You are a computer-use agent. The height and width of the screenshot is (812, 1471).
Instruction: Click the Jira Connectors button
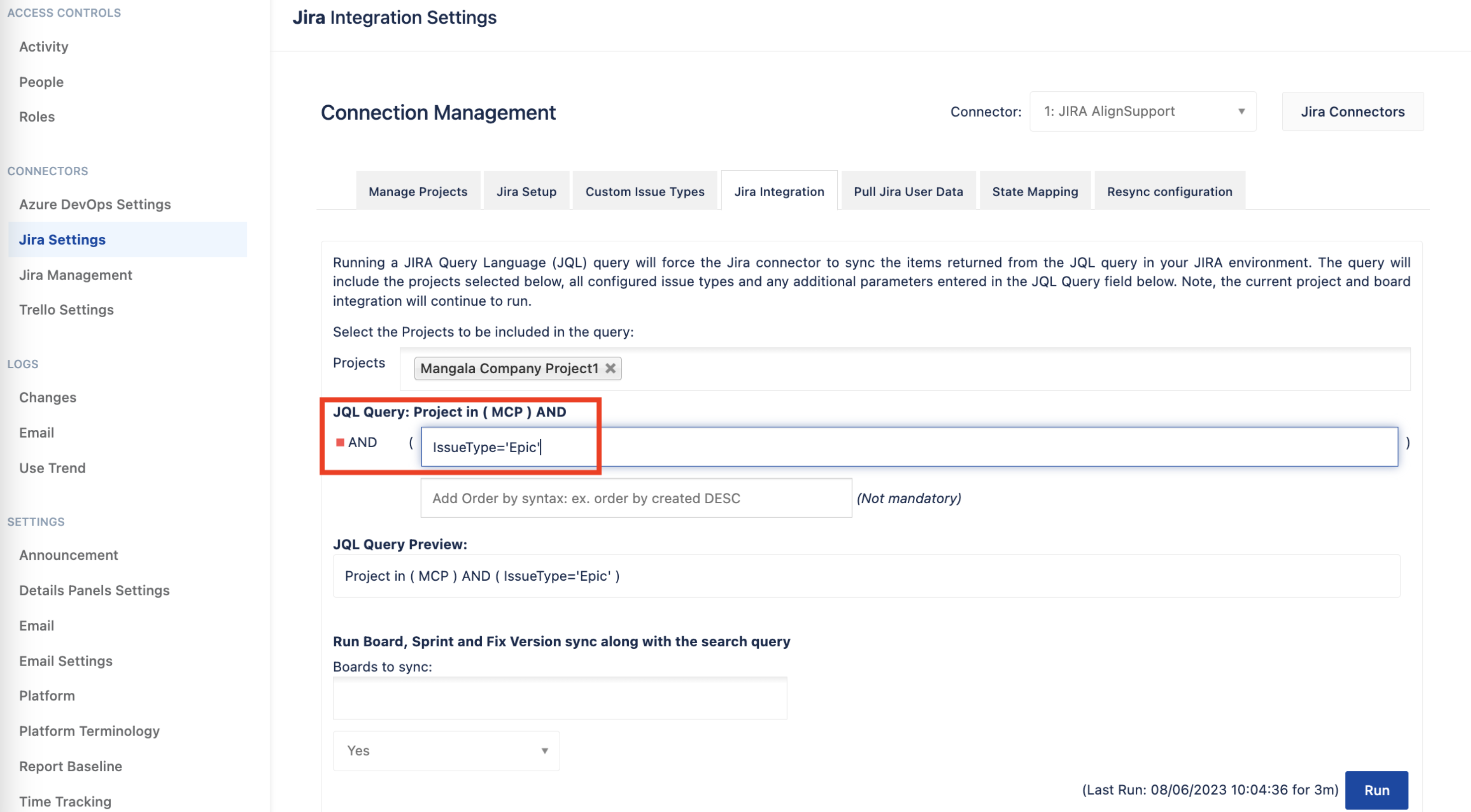click(x=1352, y=112)
